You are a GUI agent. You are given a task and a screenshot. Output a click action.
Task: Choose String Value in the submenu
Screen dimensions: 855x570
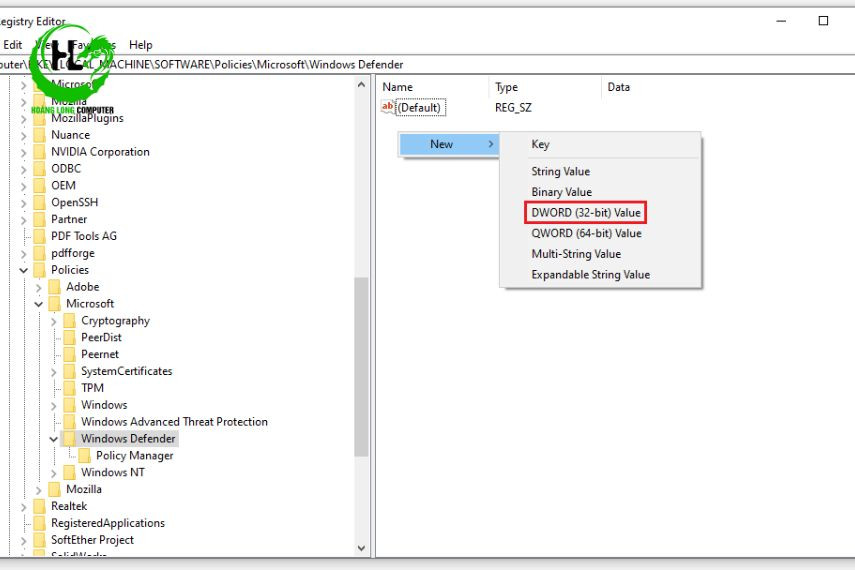(561, 171)
